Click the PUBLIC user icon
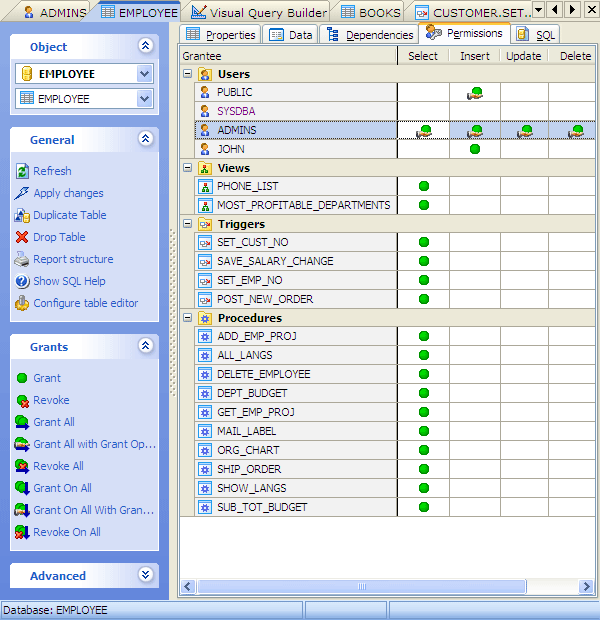Screen dimensions: 600x620 click(x=204, y=92)
